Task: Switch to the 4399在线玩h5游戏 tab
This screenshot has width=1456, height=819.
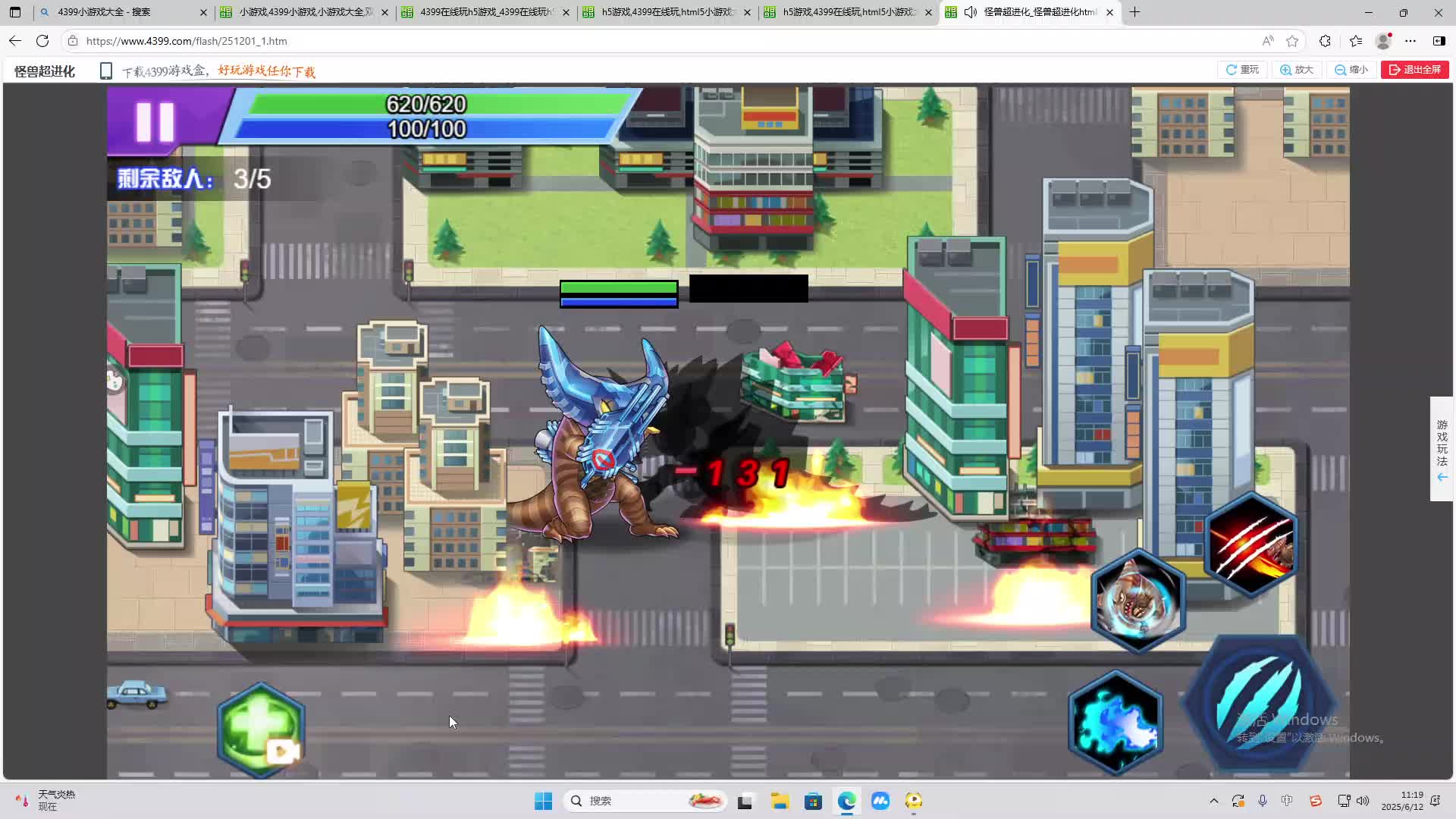Action: tap(485, 12)
